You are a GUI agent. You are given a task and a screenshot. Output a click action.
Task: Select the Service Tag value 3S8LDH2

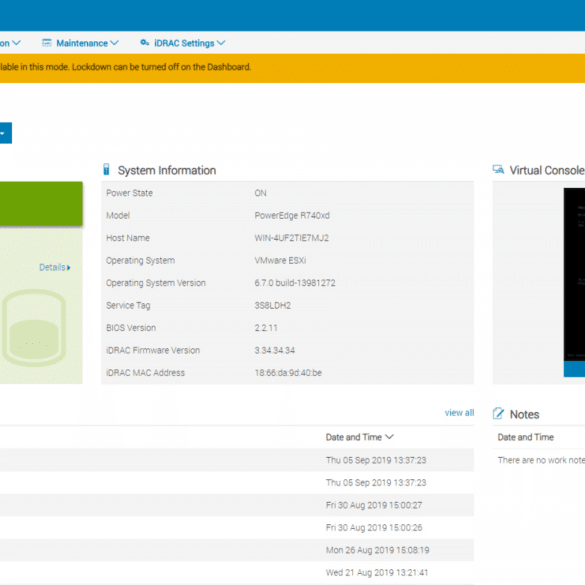(x=273, y=306)
